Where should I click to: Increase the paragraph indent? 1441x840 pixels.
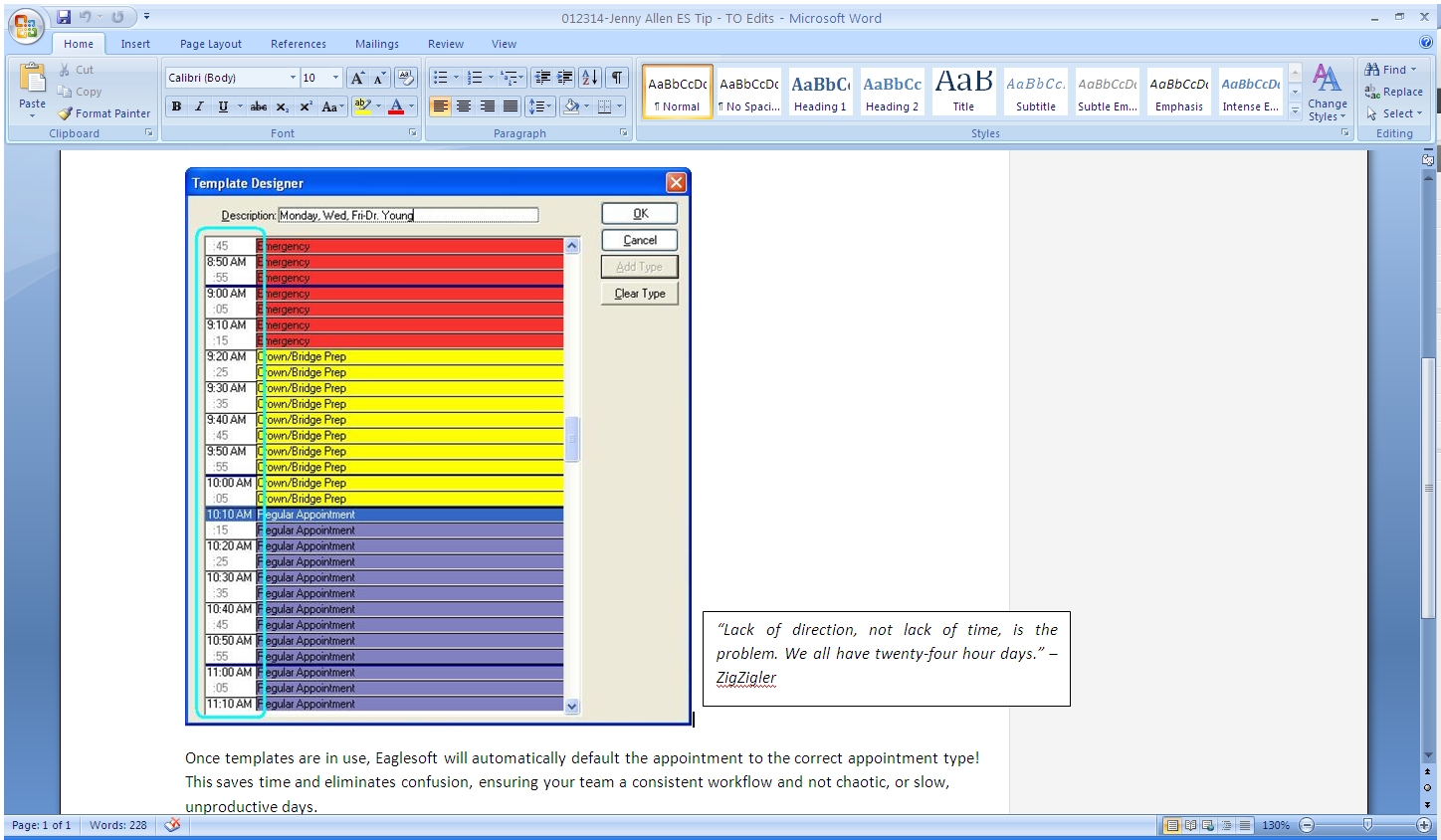[564, 78]
